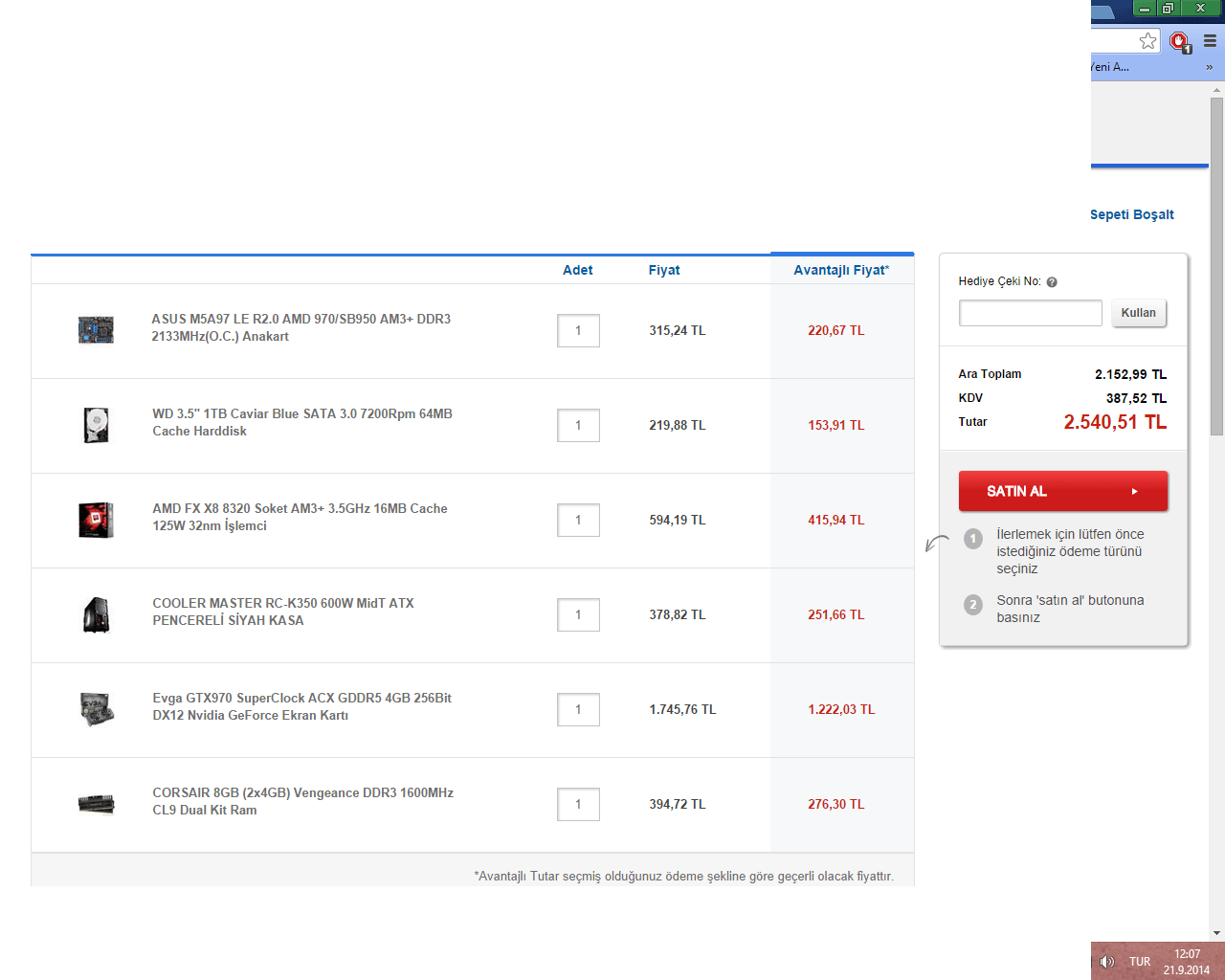Open the ASUS M5A97 motherboard thumbnail
Screen dimensions: 1225x980
[96, 330]
